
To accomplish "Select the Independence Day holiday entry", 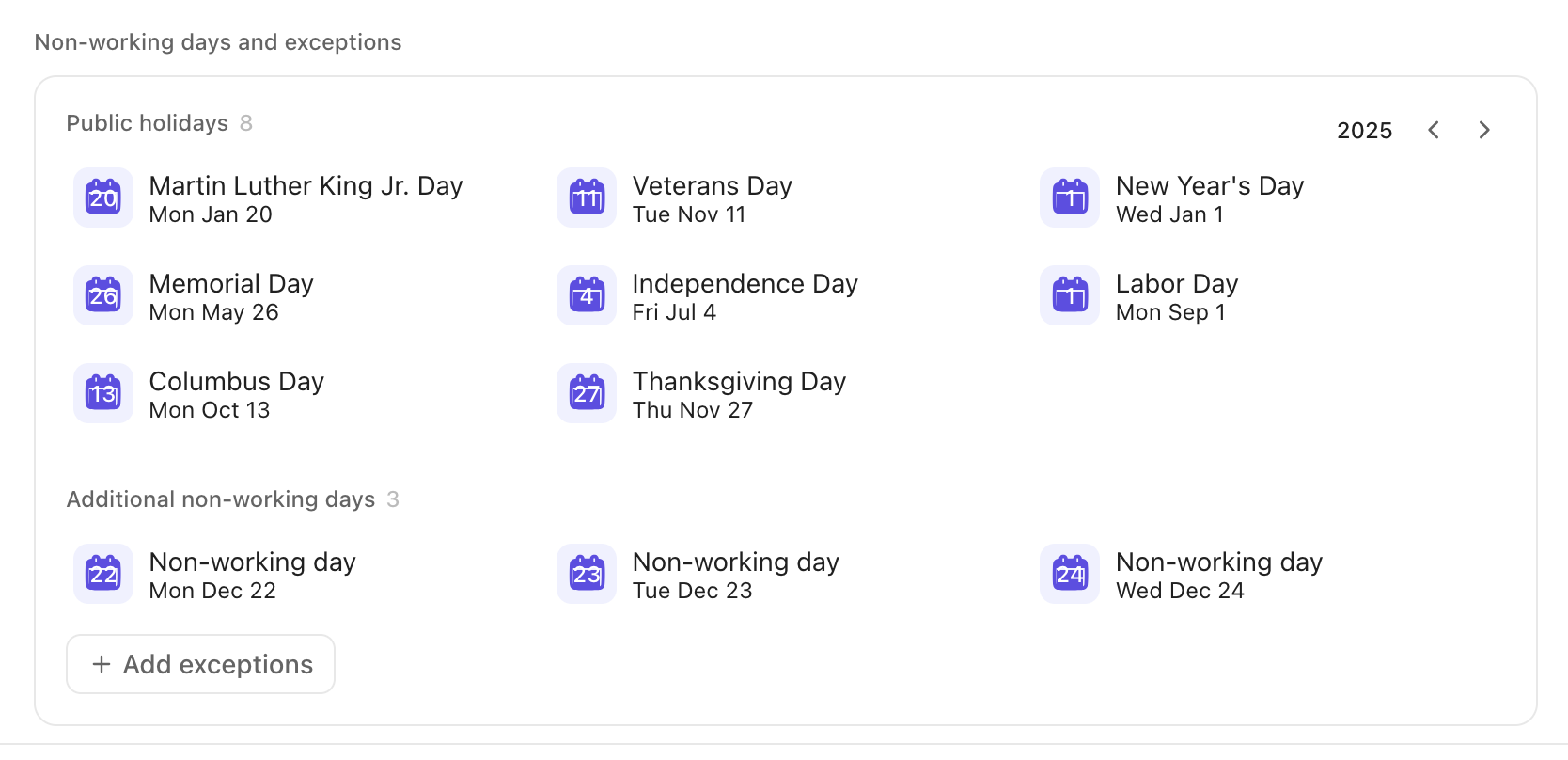I will (745, 296).
